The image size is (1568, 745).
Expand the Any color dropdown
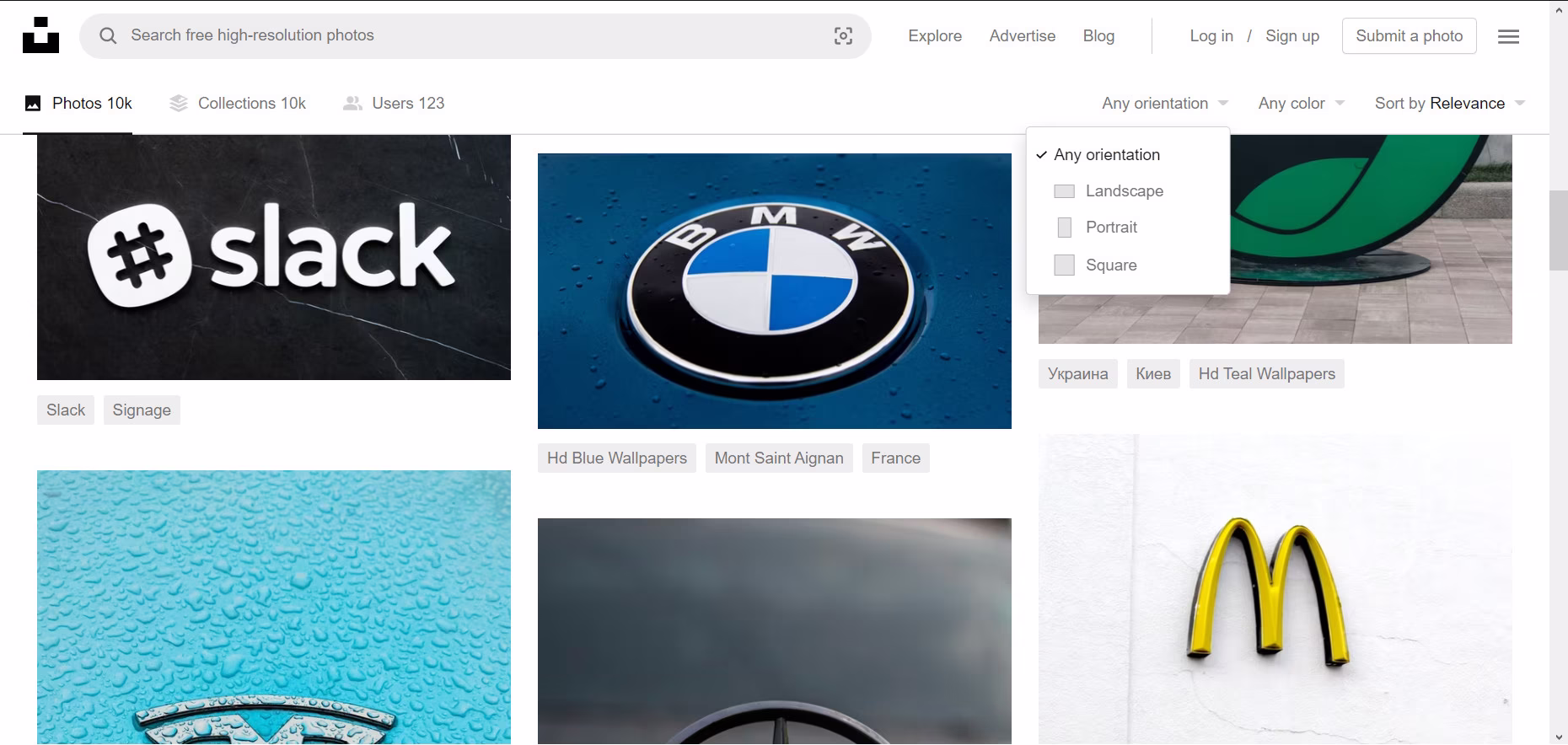(x=1301, y=104)
